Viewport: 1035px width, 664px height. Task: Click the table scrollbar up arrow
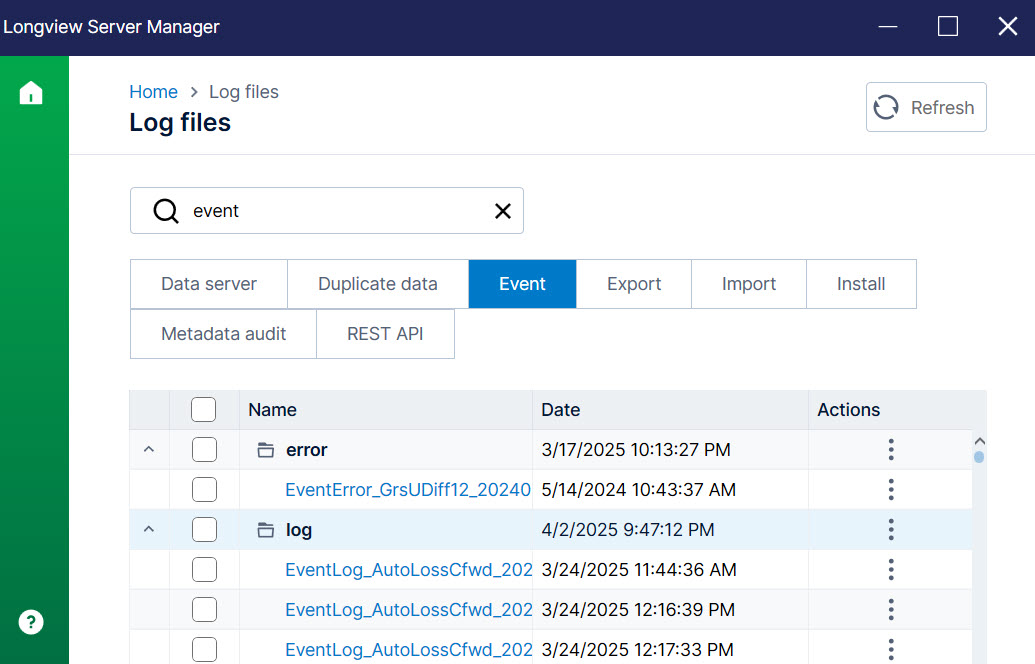(x=980, y=439)
